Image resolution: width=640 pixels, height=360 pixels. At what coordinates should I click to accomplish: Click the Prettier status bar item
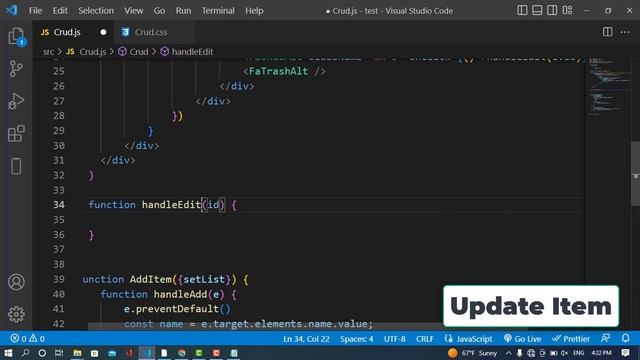(571, 339)
